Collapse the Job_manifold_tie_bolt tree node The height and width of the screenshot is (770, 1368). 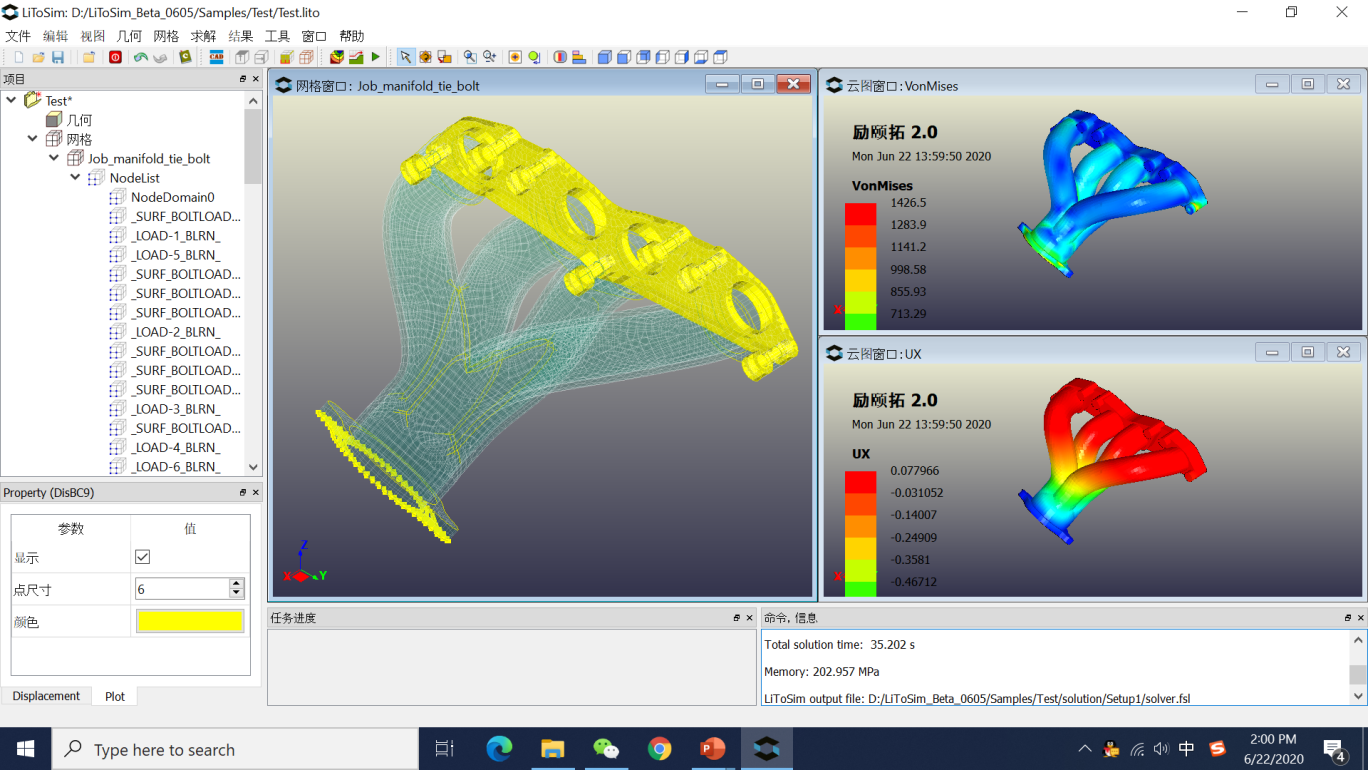click(x=54, y=159)
